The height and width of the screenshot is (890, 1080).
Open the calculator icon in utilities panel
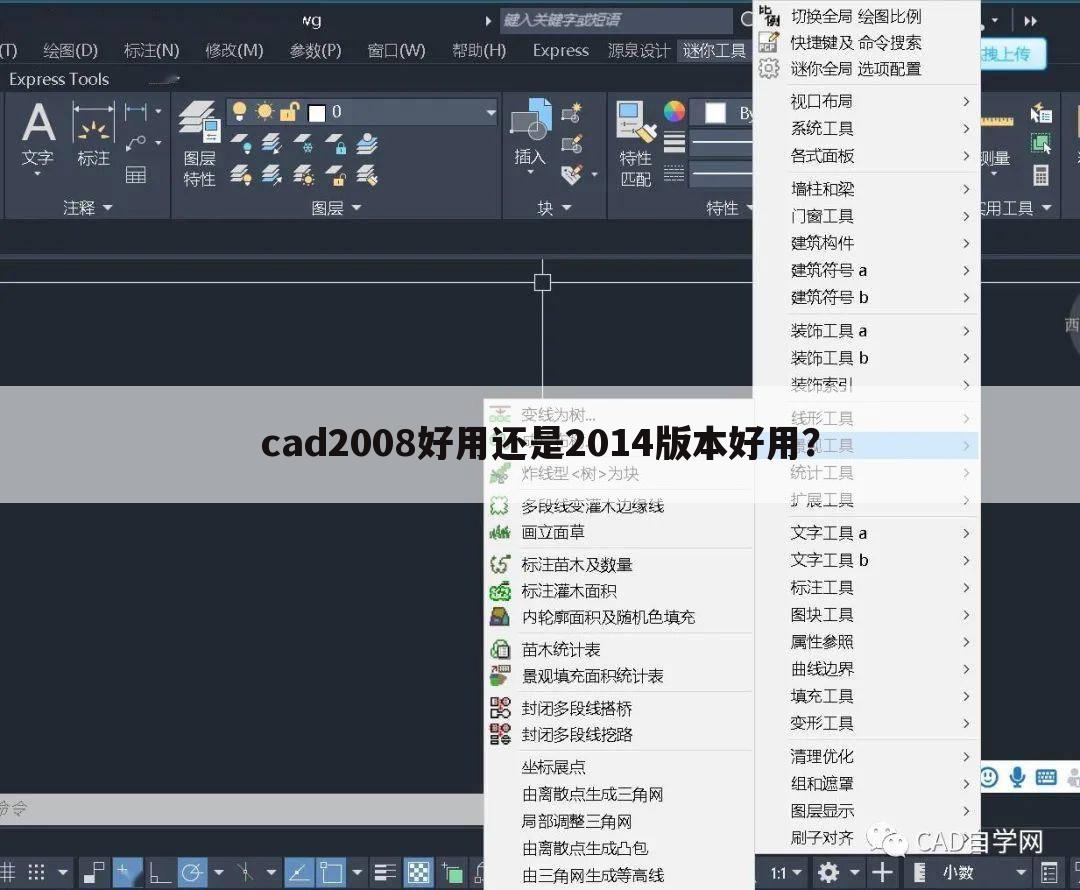pyautogui.click(x=1041, y=175)
